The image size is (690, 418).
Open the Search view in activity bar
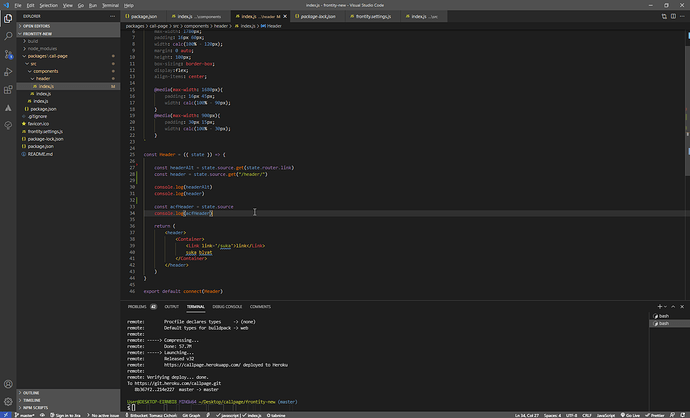point(8,34)
